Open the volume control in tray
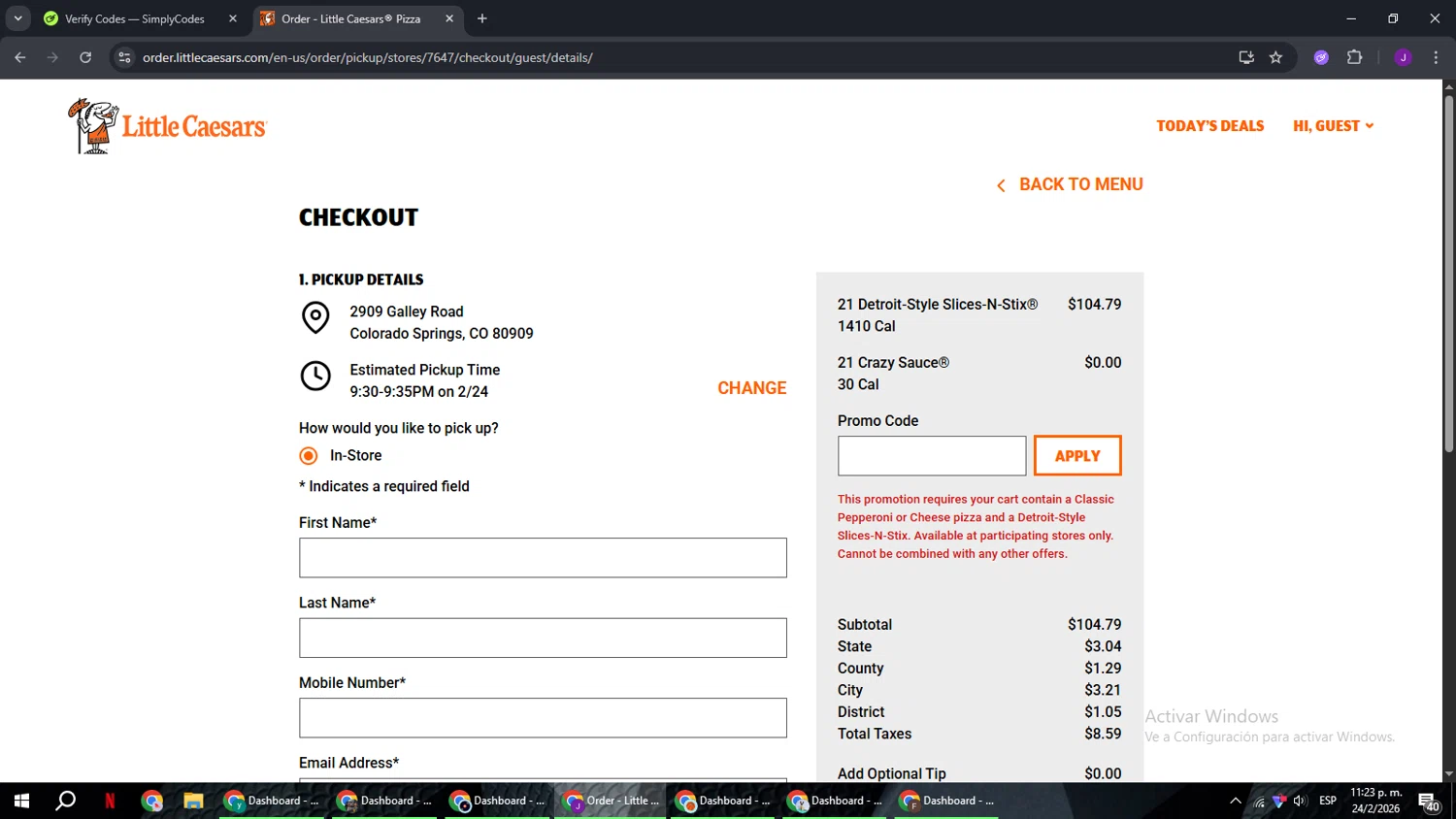The height and width of the screenshot is (819, 1456). pos(1300,801)
